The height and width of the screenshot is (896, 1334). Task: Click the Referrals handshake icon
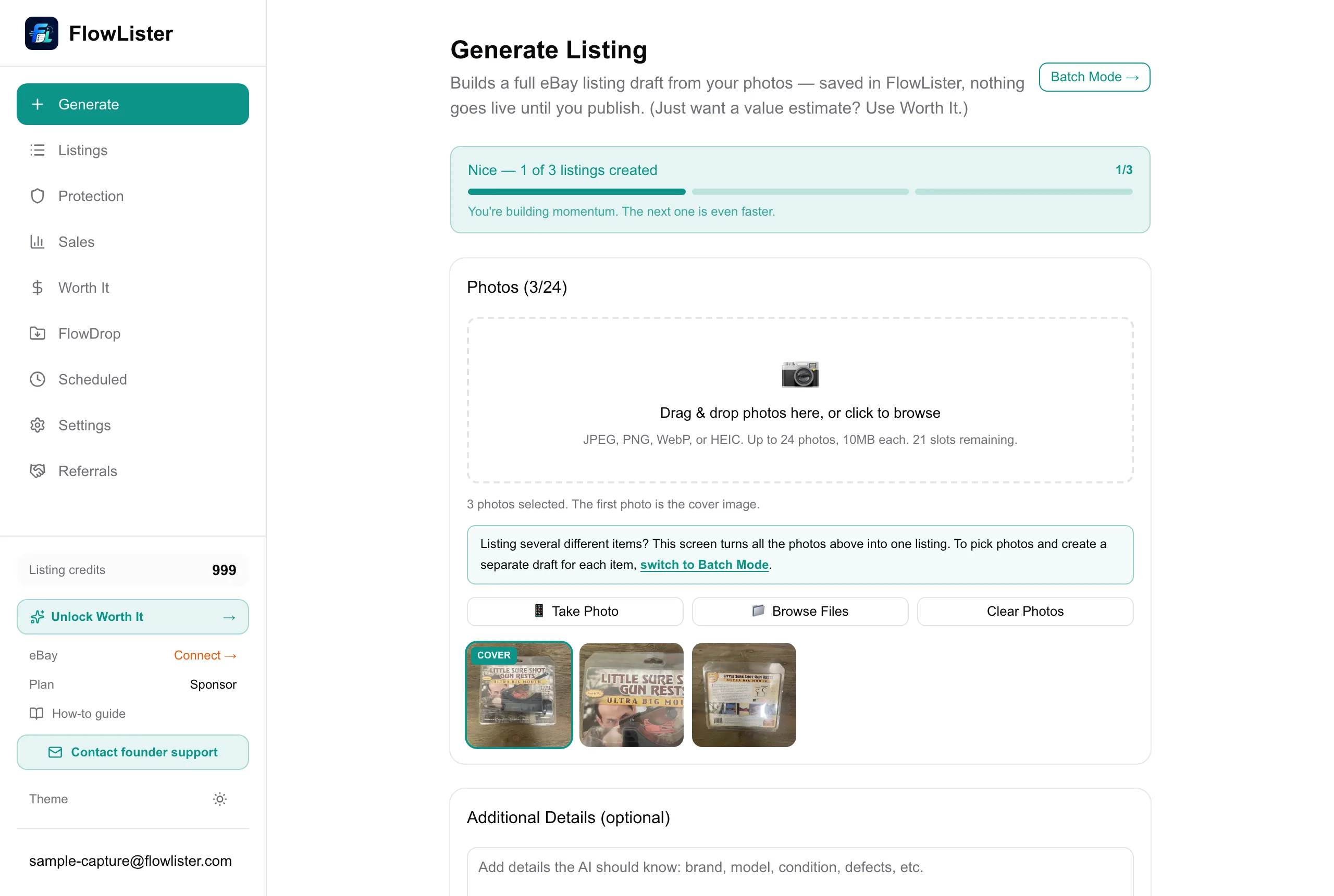point(38,470)
